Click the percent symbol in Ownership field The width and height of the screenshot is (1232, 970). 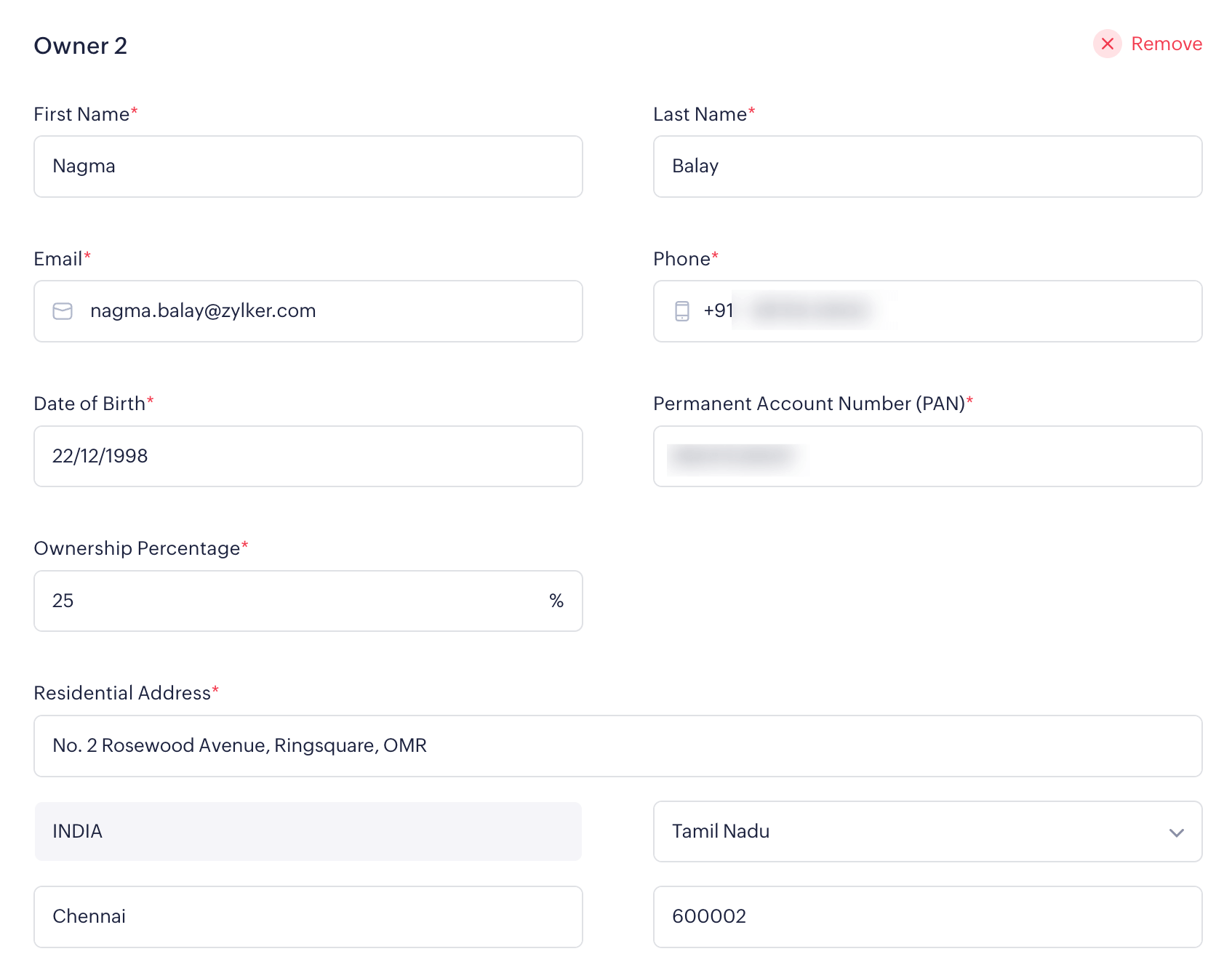556,601
